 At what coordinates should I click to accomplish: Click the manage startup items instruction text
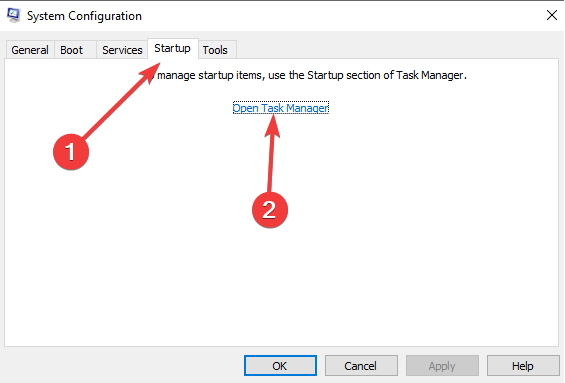point(312,75)
